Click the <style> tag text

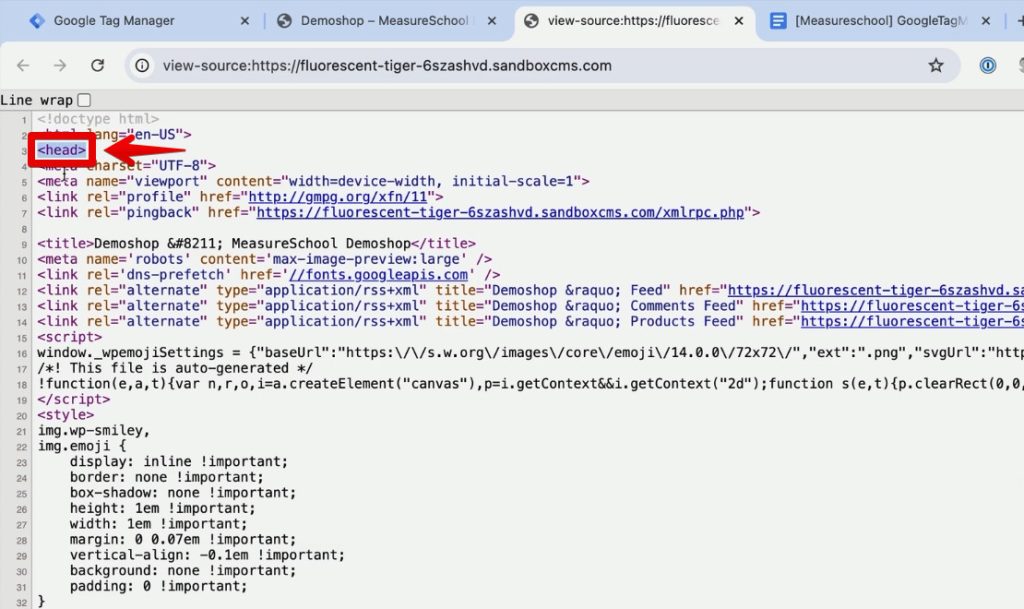click(65, 414)
